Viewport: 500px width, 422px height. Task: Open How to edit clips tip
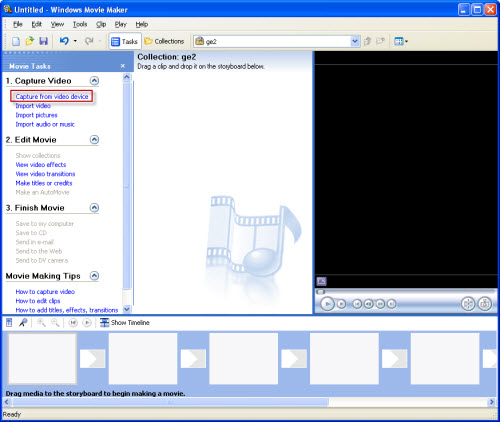38,301
